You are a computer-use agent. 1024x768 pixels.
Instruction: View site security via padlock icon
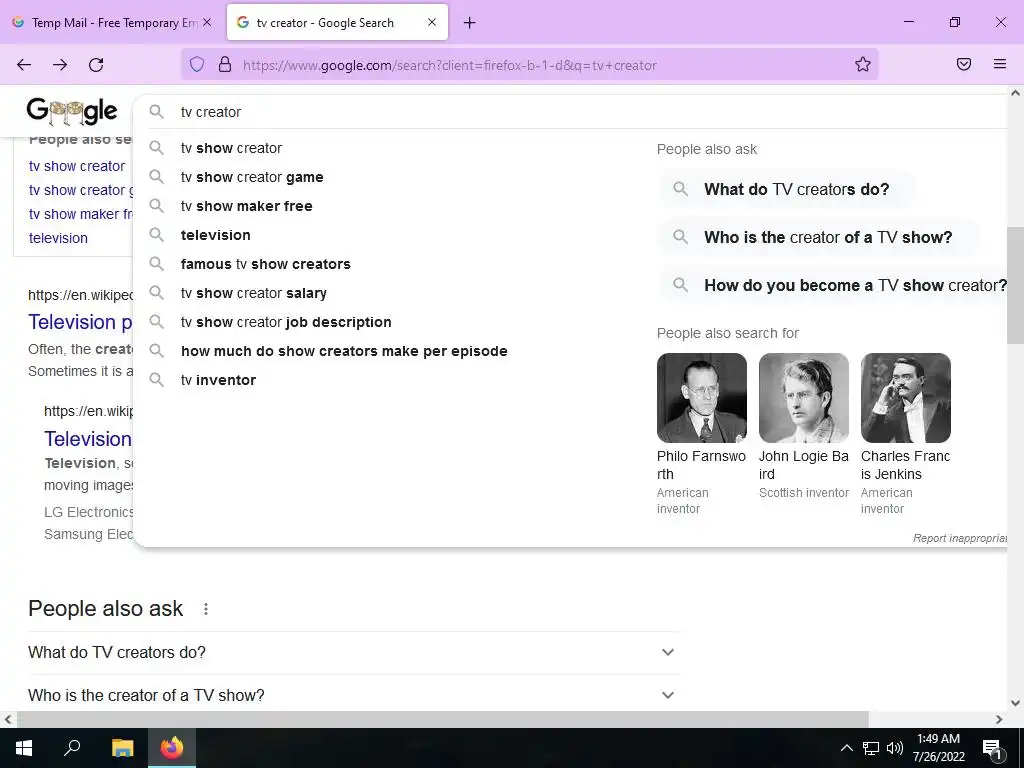point(225,65)
